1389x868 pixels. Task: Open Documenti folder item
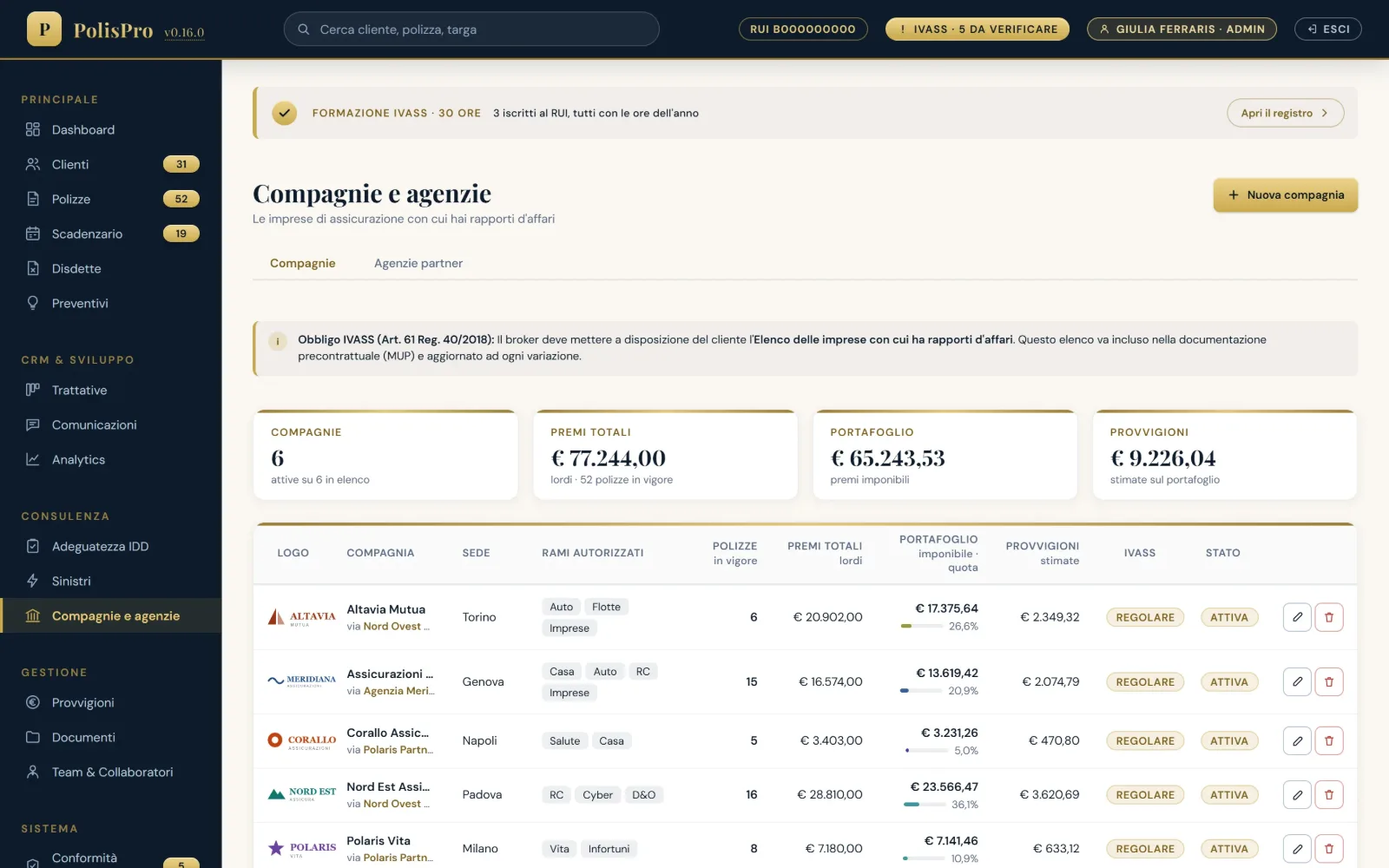pos(111,737)
